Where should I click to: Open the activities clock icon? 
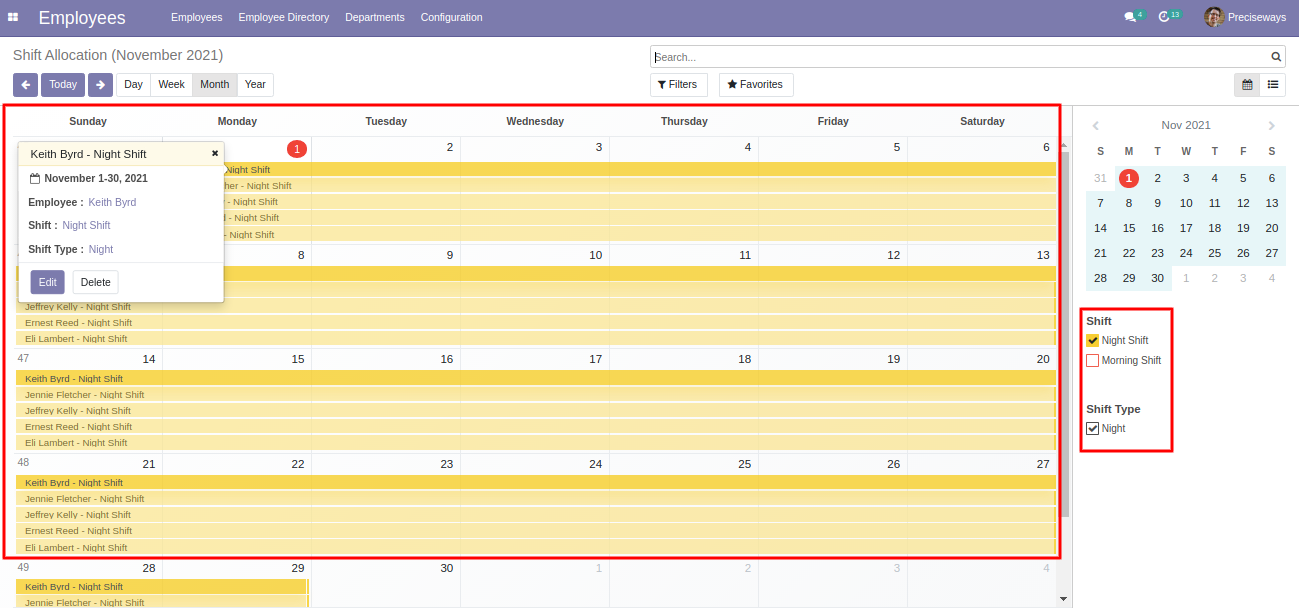click(x=1164, y=17)
